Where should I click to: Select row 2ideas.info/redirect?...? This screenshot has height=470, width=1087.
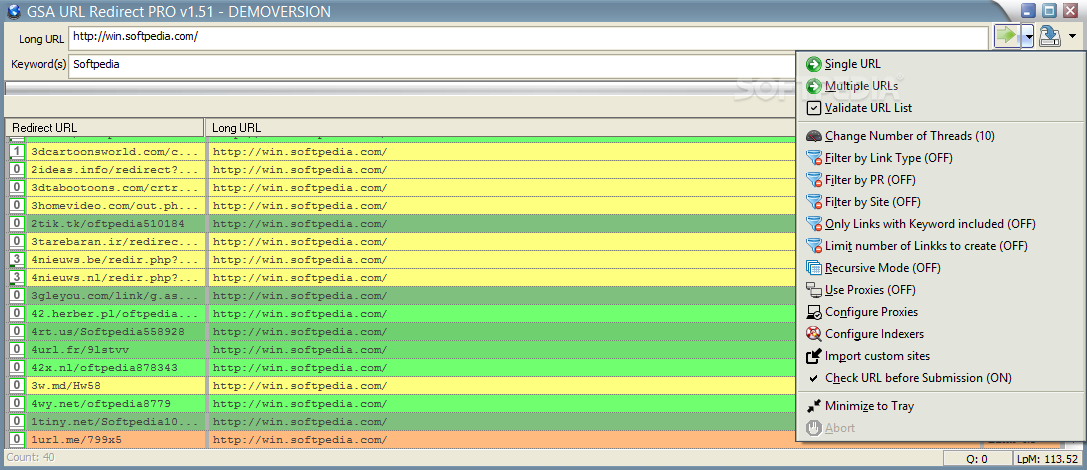tap(401, 170)
